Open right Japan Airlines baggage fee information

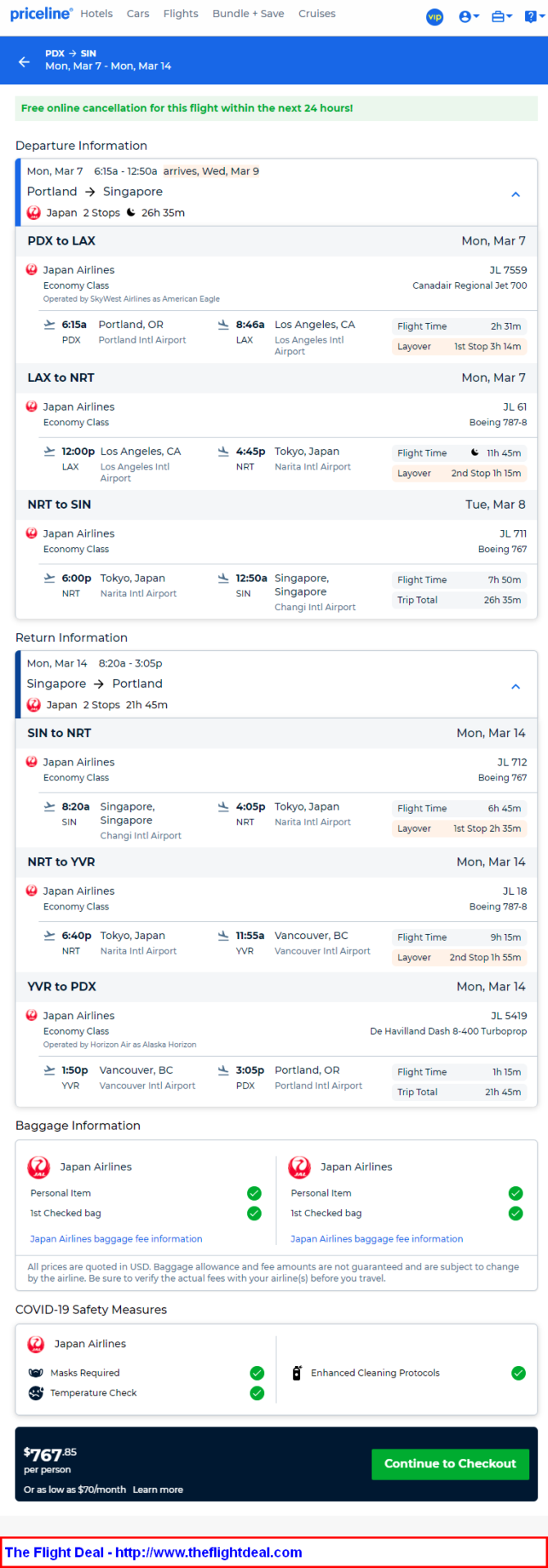click(x=376, y=1238)
